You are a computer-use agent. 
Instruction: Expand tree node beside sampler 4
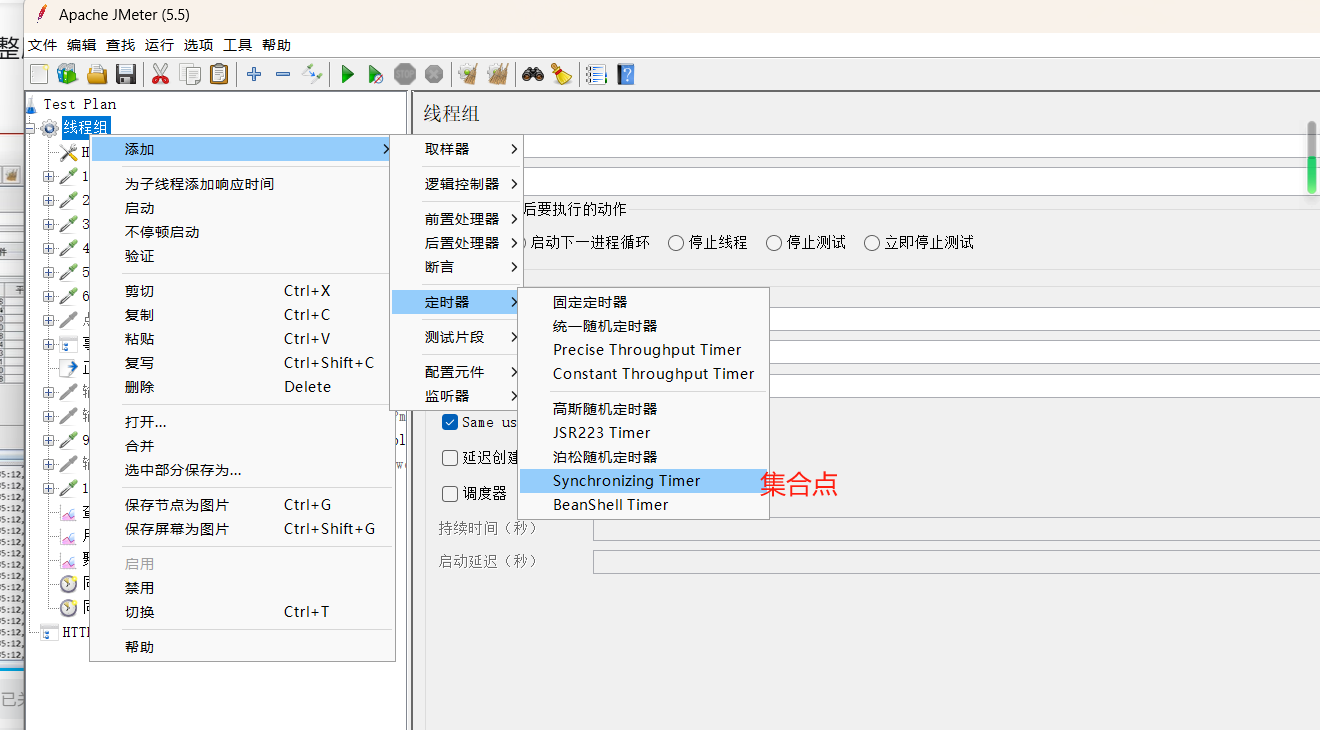coord(49,248)
